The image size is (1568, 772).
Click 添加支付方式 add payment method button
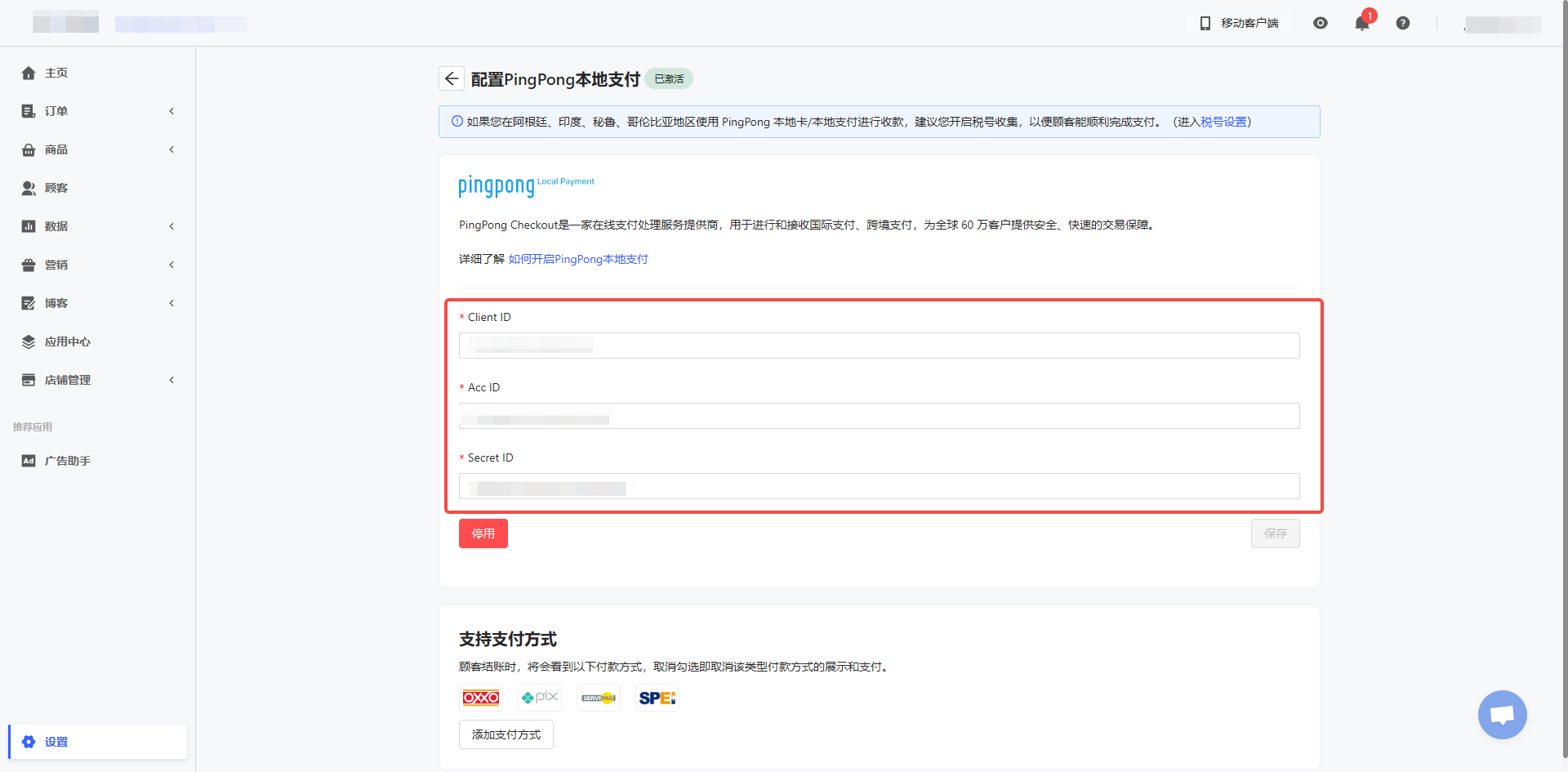(x=506, y=734)
